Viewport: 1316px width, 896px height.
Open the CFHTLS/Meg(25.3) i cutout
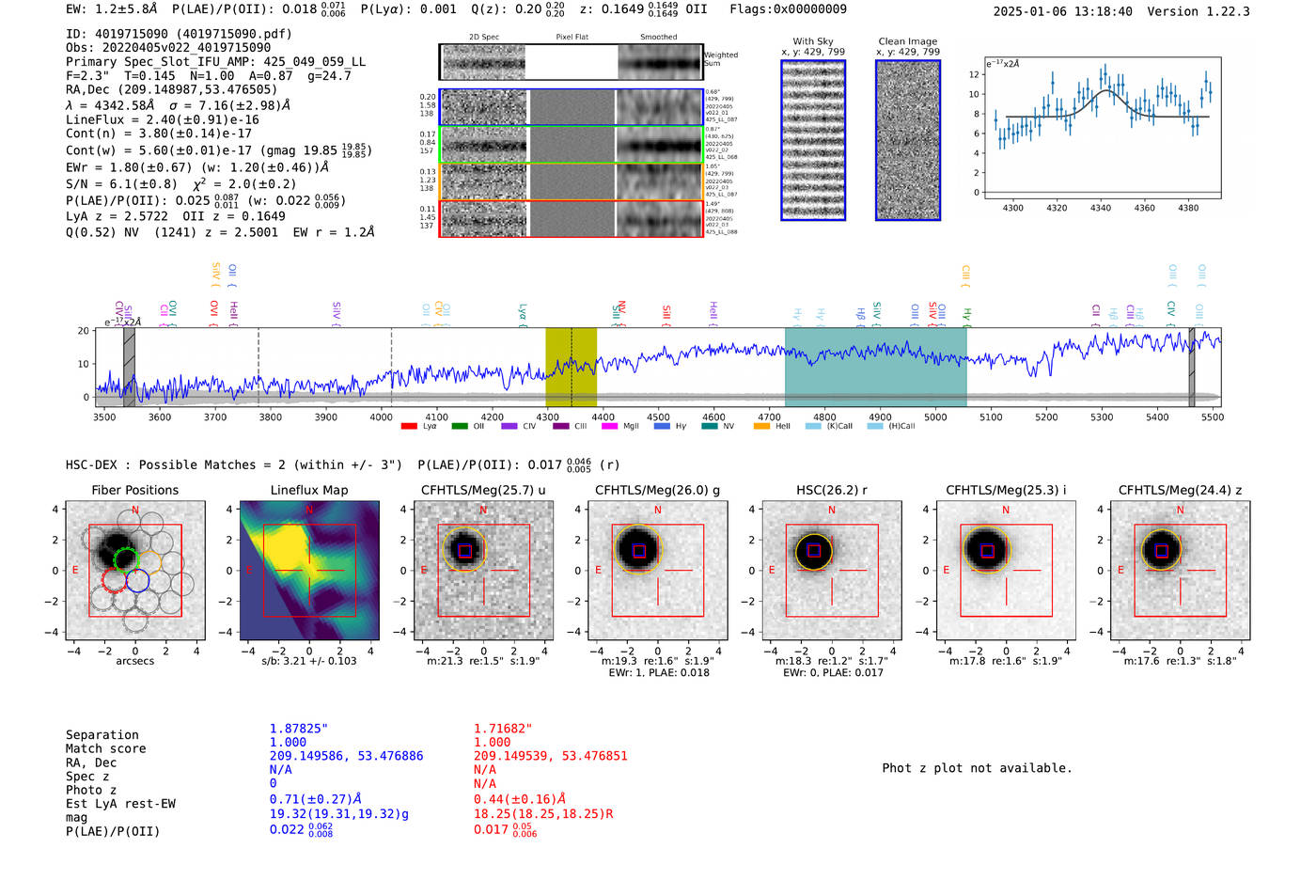[1006, 570]
